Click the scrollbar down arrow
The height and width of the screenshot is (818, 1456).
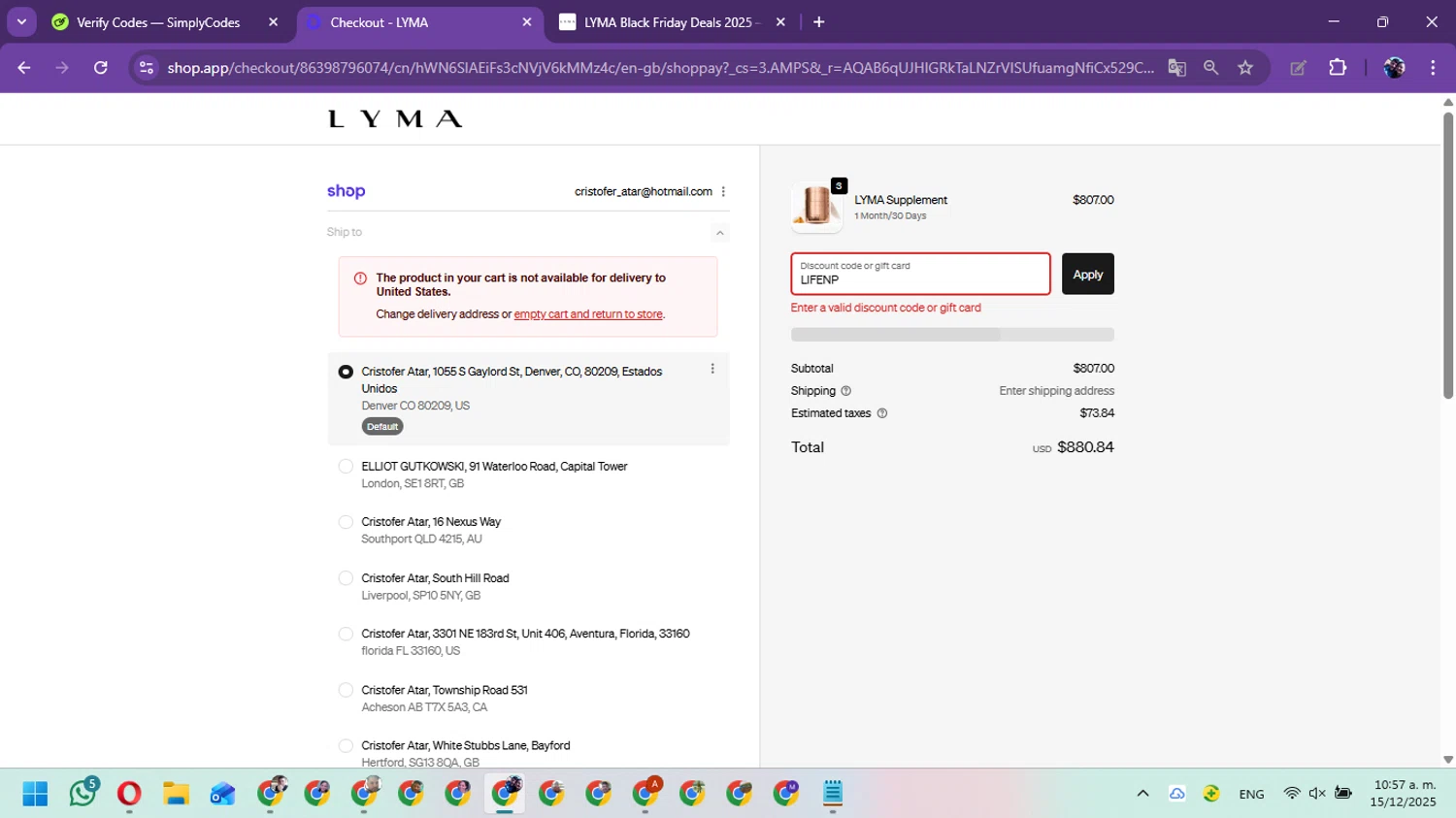point(1448,760)
